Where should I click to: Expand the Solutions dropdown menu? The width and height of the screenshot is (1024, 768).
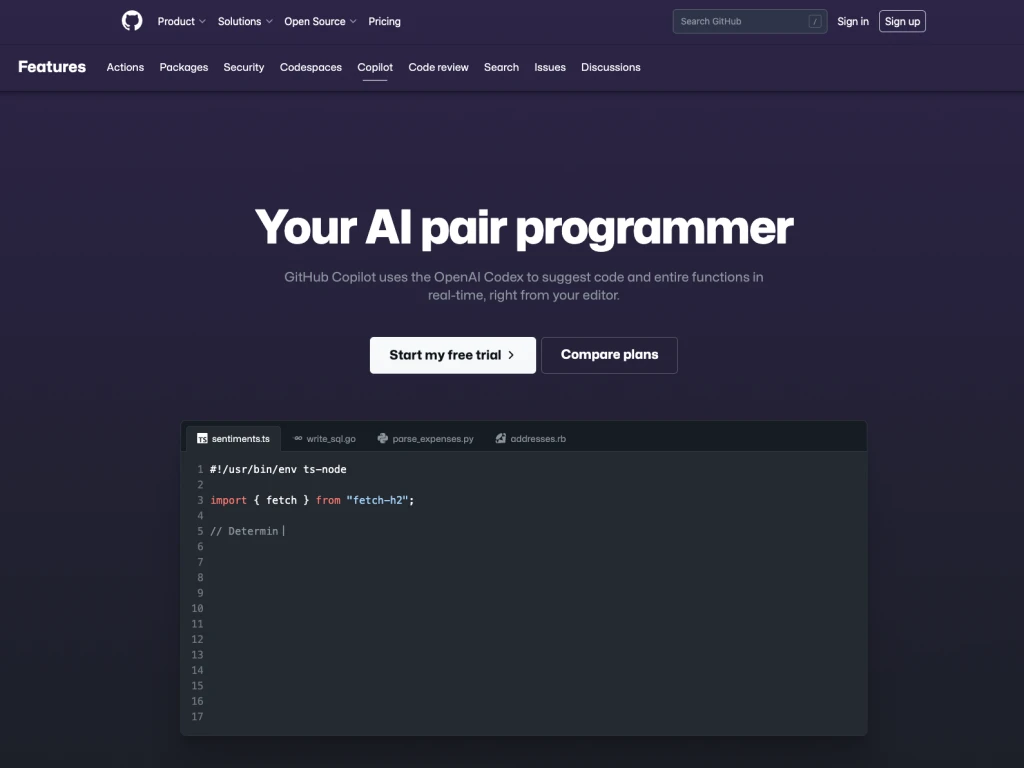245,22
